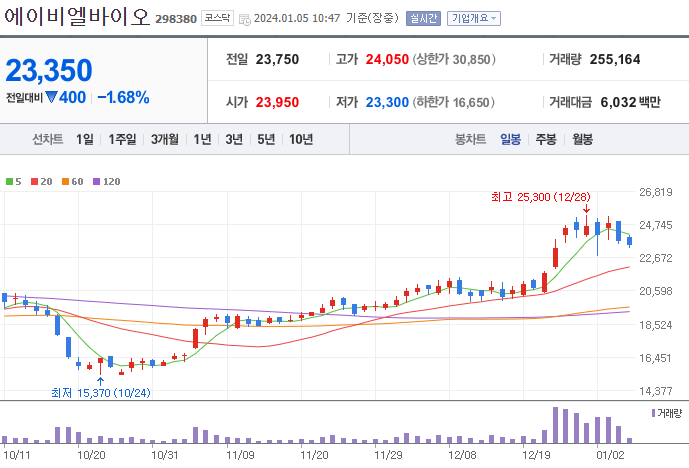This screenshot has width=689, height=468.
Task: Select the 1년 line chart tab
Action: [202, 139]
